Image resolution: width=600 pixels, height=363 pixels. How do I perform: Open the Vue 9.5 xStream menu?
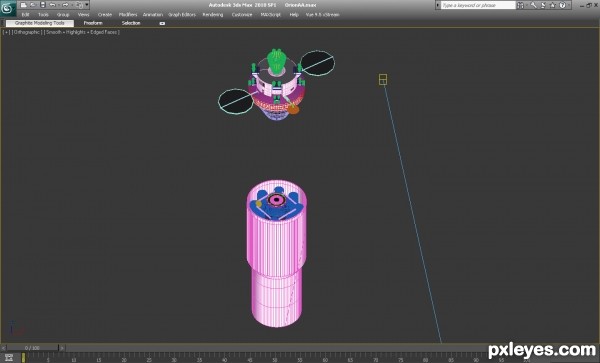(x=322, y=15)
